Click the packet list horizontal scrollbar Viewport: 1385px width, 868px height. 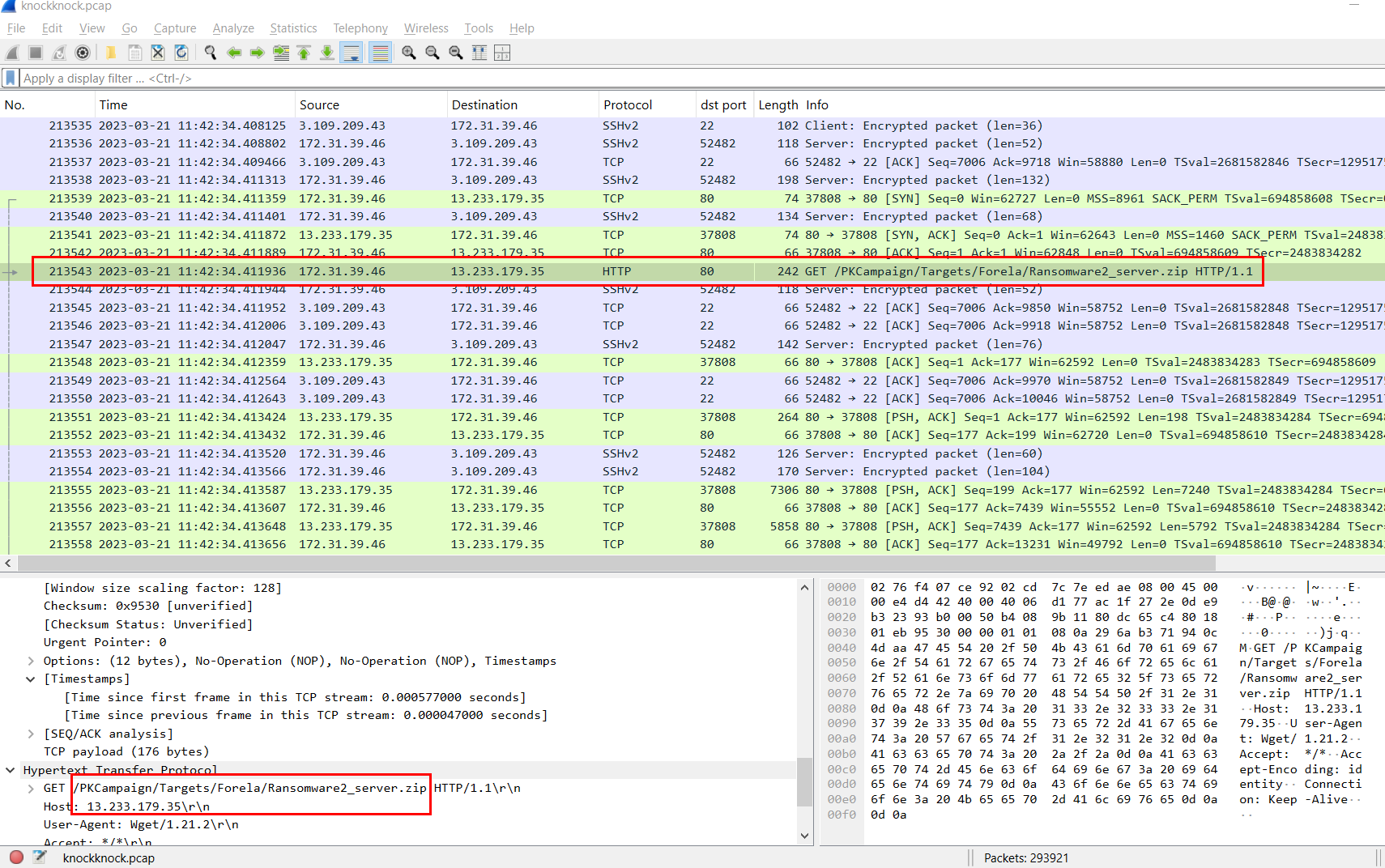(616, 563)
